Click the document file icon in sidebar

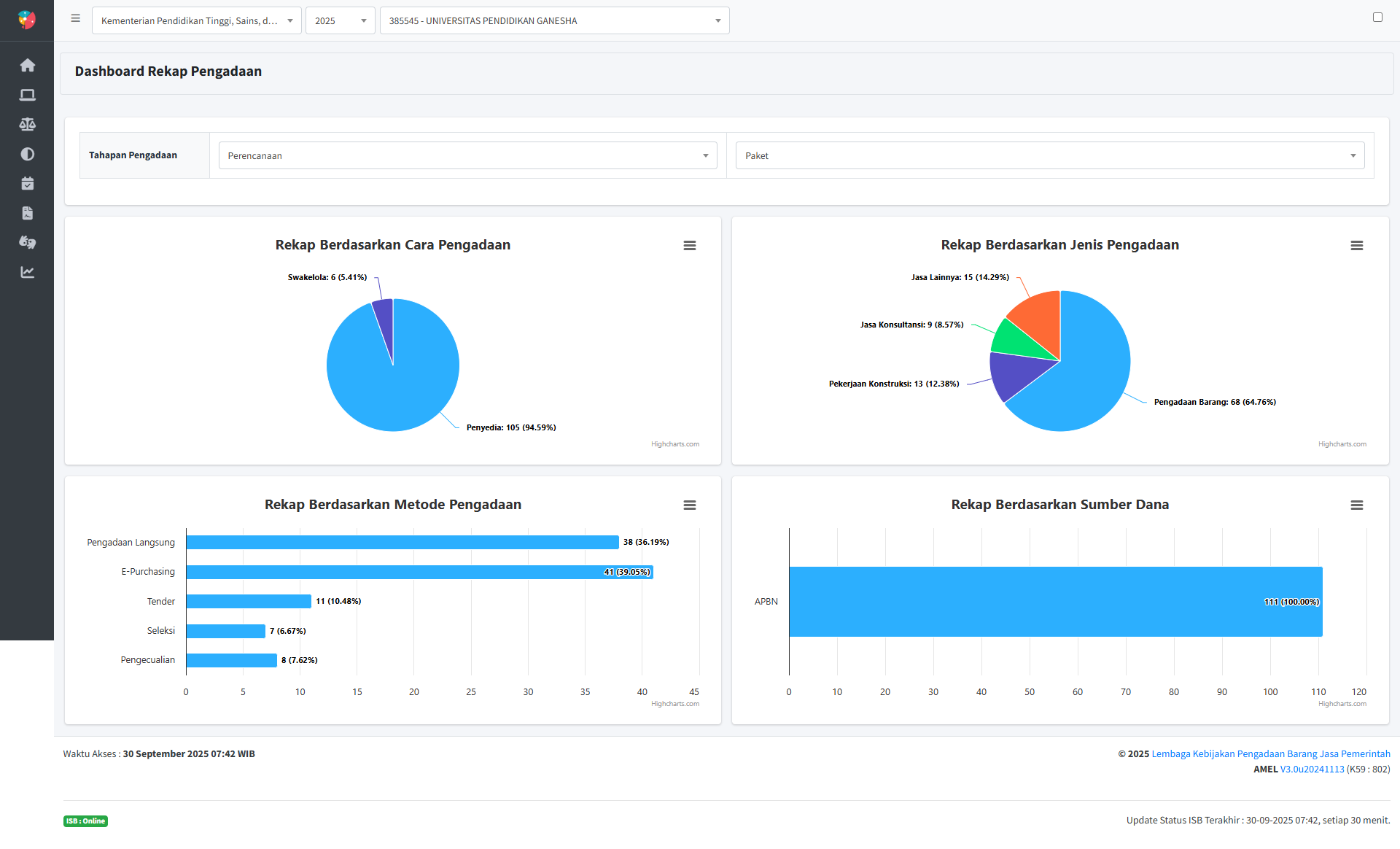click(27, 213)
